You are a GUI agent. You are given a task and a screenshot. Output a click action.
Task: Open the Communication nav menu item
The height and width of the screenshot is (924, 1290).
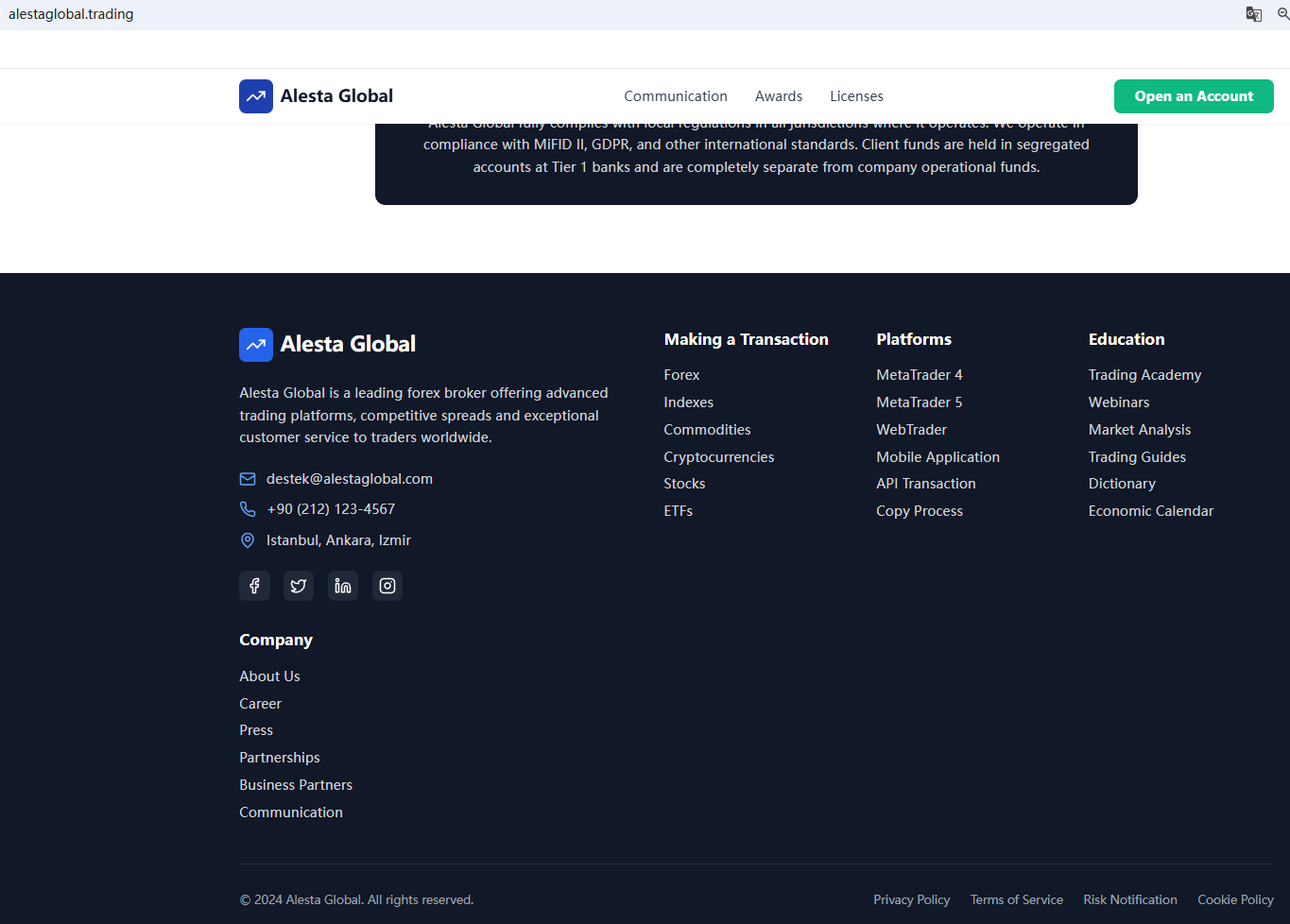[676, 96]
